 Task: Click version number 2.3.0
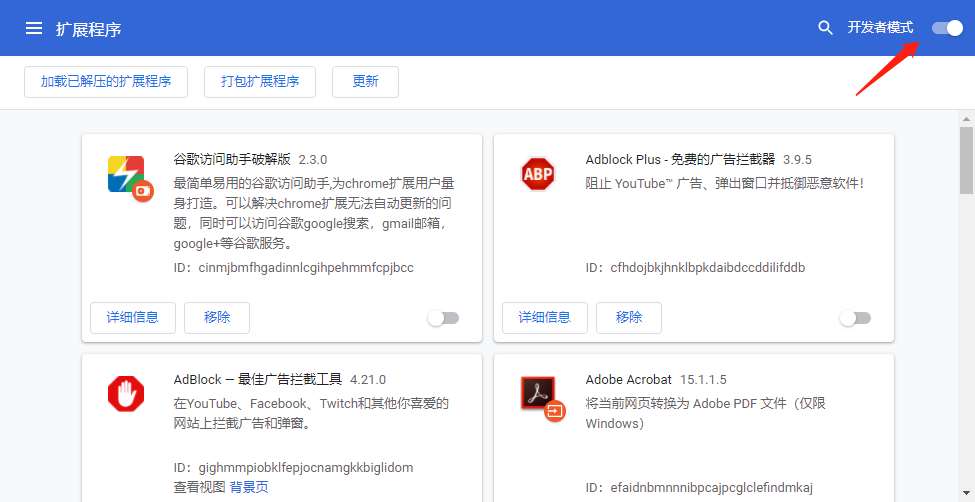pos(313,160)
